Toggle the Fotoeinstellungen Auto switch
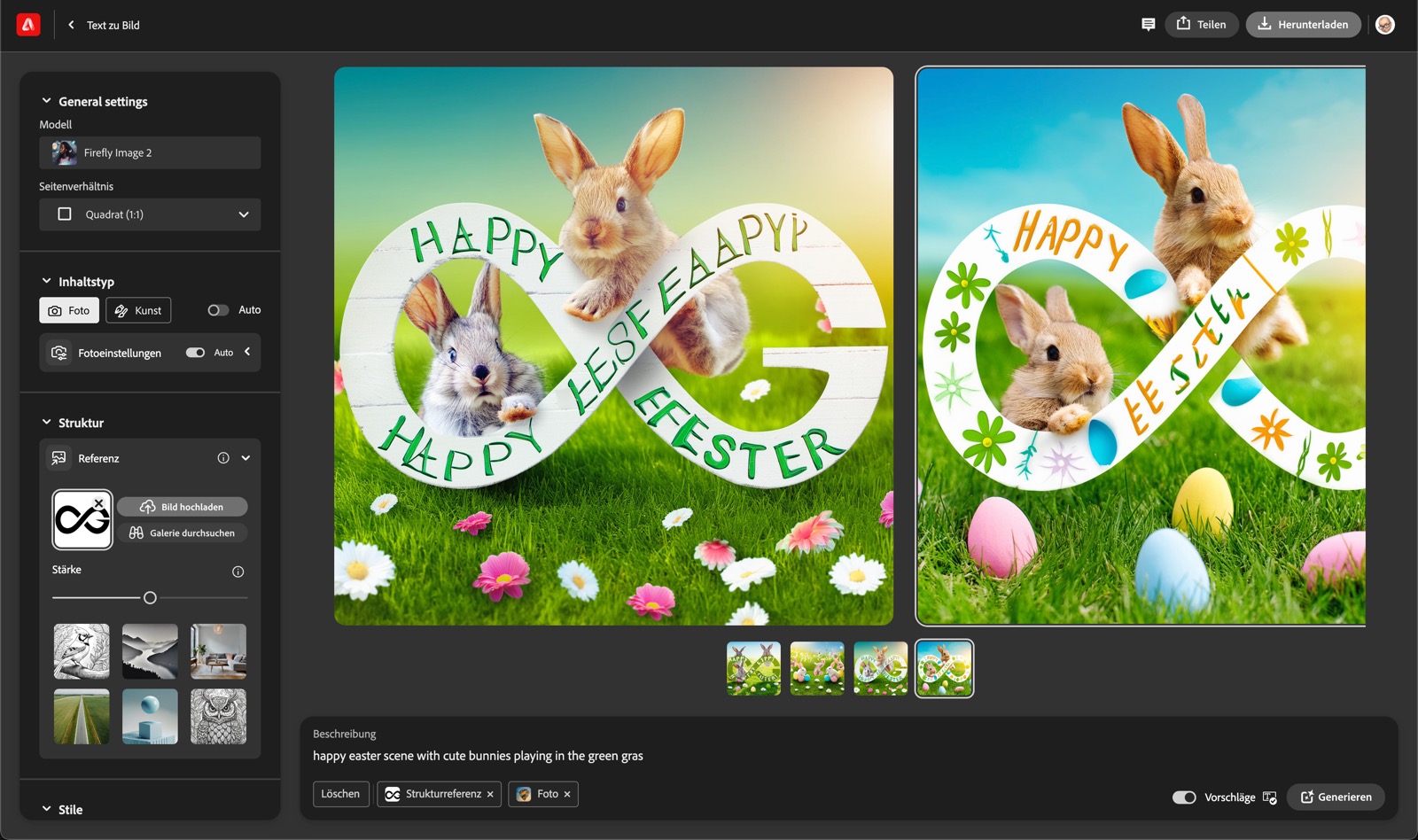Screen dimensions: 1418x840 [195, 353]
